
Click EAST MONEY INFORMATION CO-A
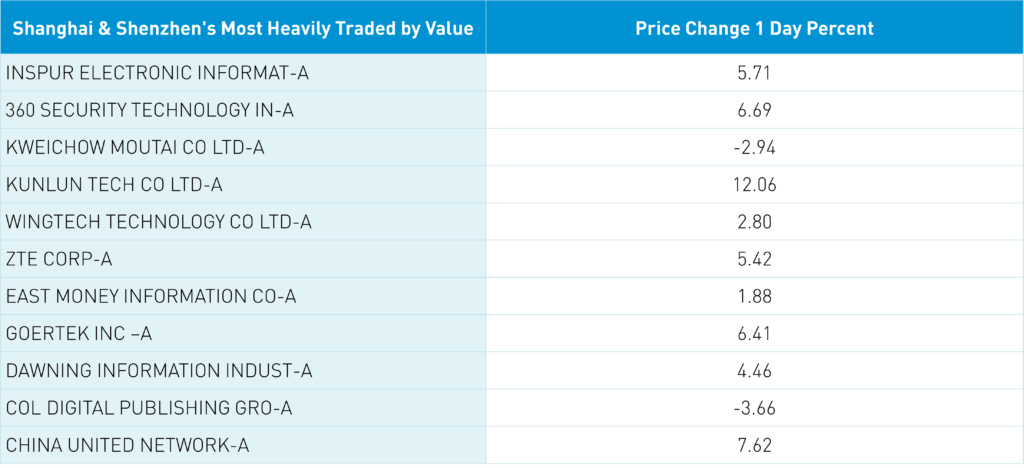click(x=151, y=296)
